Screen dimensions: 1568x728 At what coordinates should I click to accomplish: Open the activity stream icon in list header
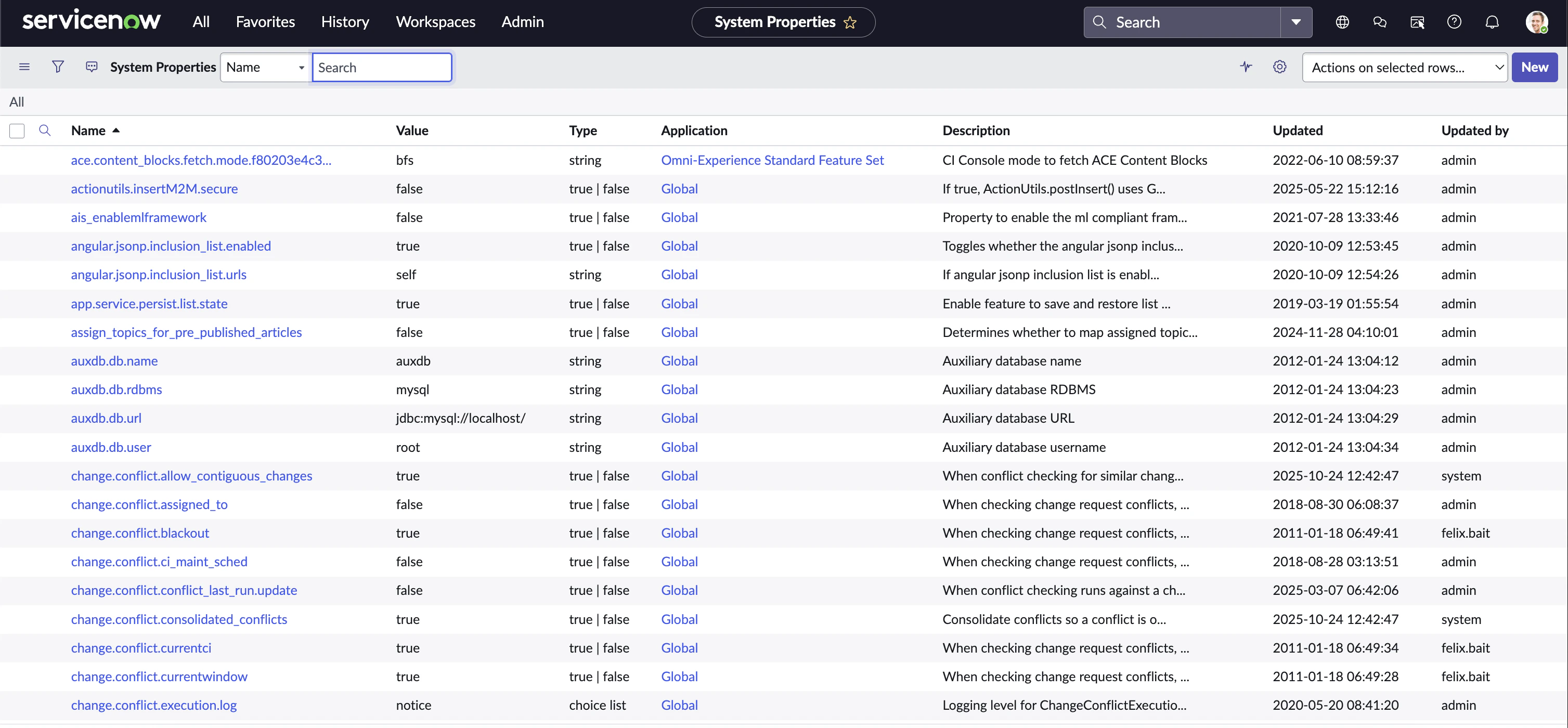click(1246, 67)
